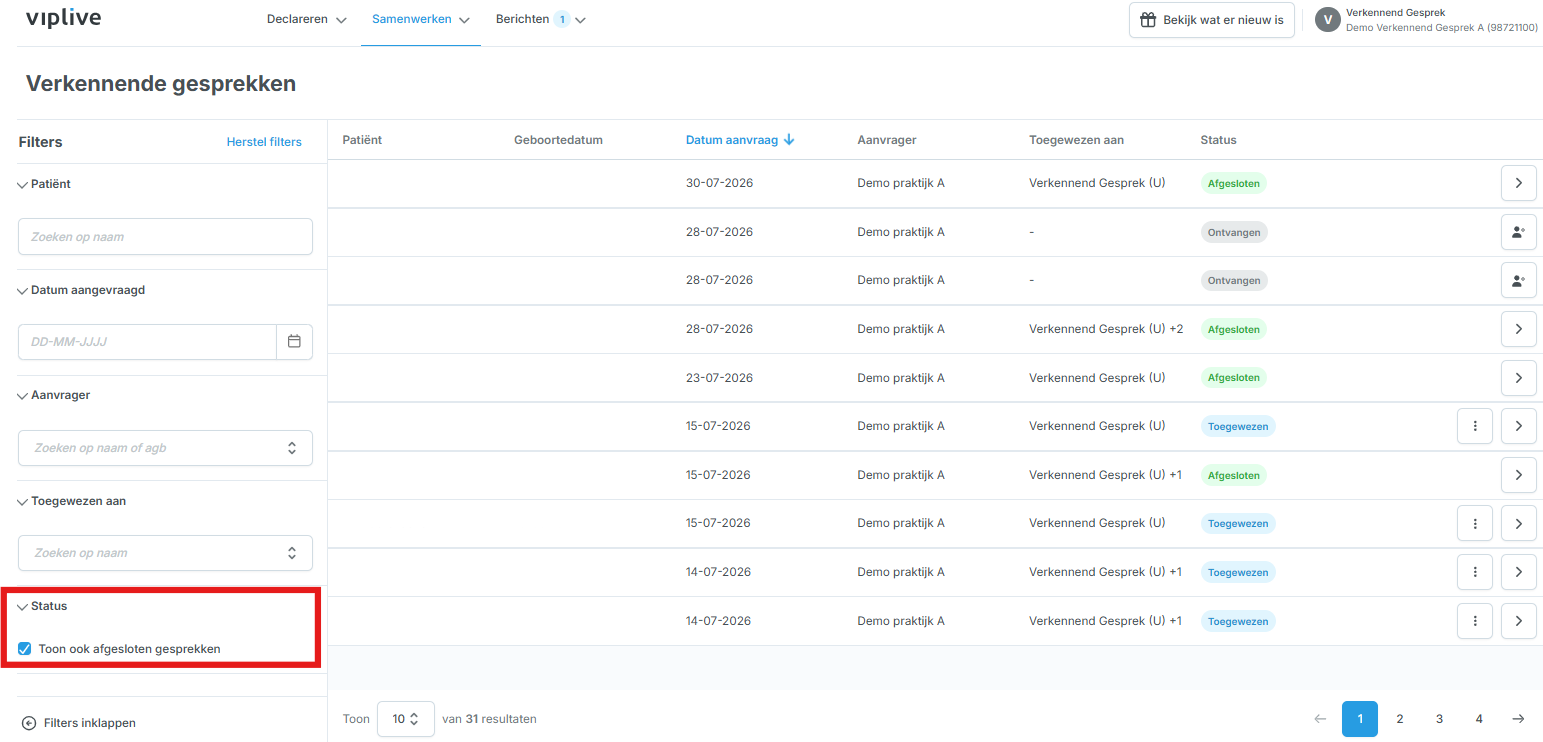The image size is (1543, 742).
Task: Go to page 3
Action: click(1439, 719)
